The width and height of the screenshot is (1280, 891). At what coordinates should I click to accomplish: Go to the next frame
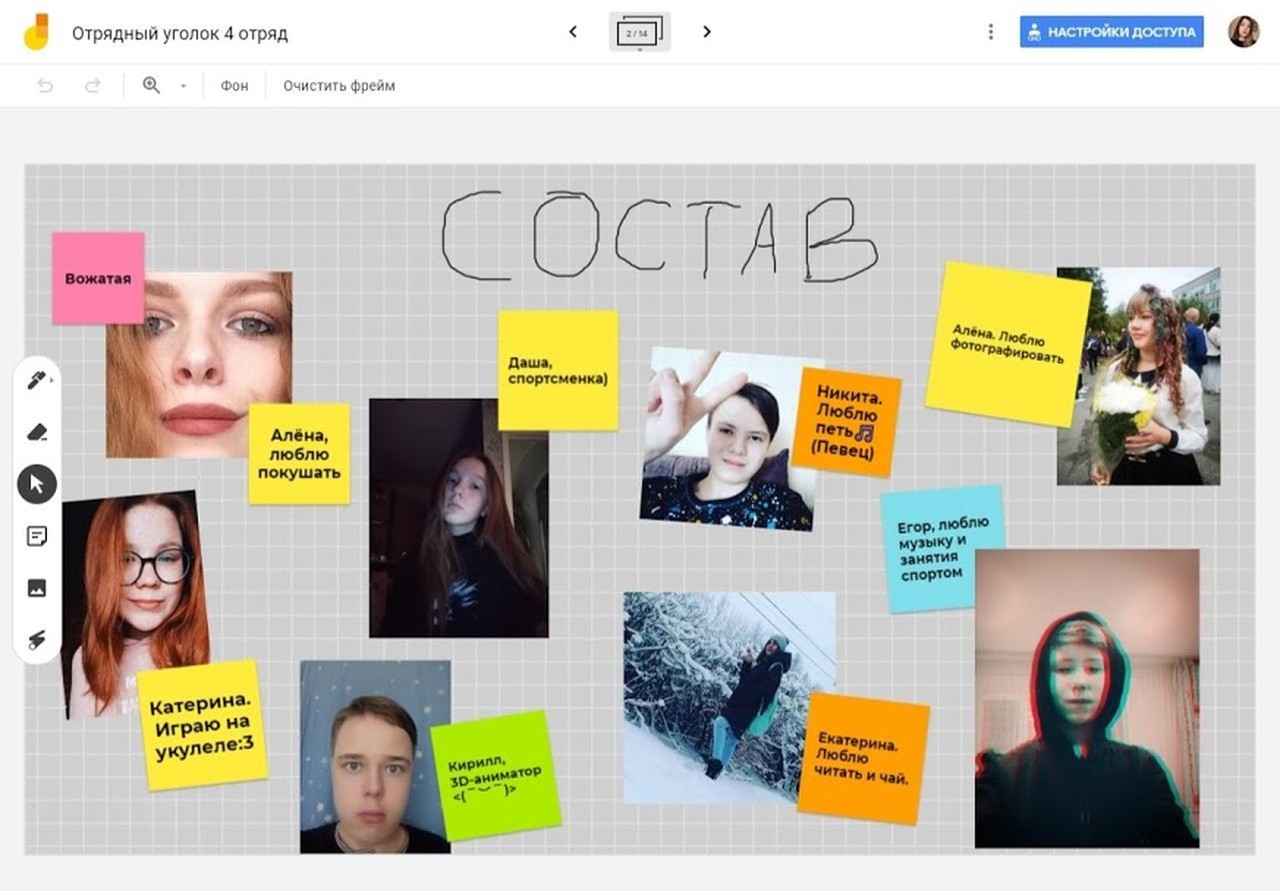pyautogui.click(x=707, y=32)
